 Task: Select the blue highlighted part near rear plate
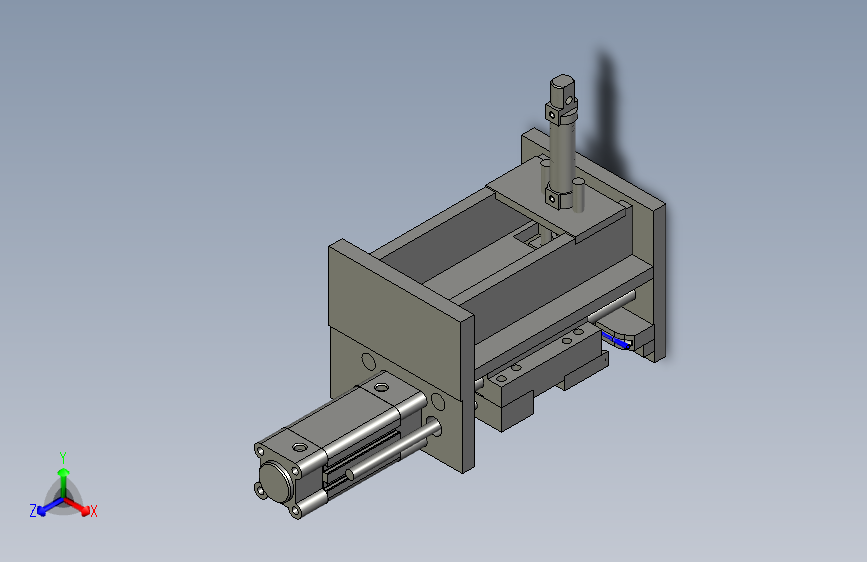pyautogui.click(x=616, y=341)
